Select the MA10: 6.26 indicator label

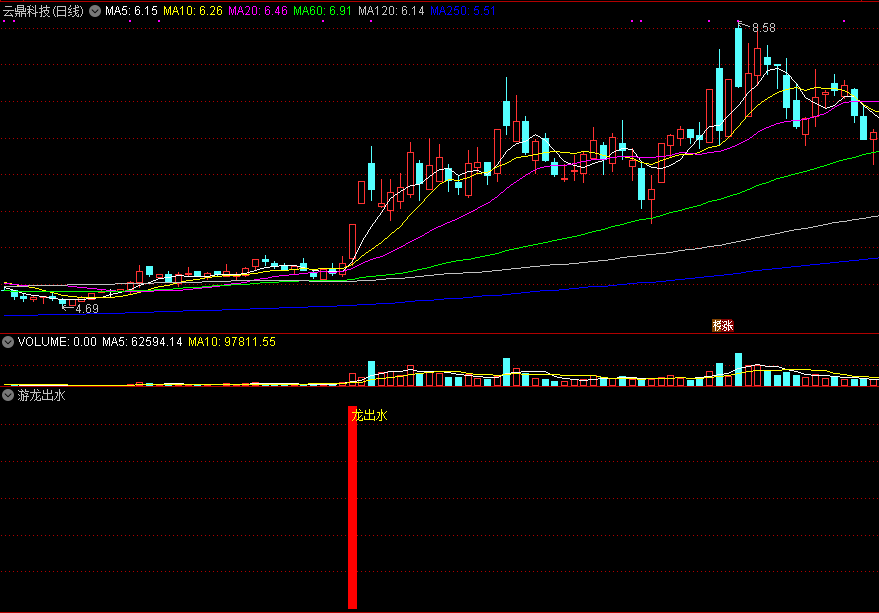click(193, 11)
